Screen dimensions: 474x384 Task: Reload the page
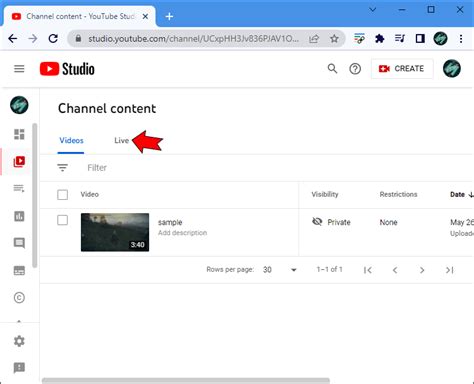click(53, 39)
